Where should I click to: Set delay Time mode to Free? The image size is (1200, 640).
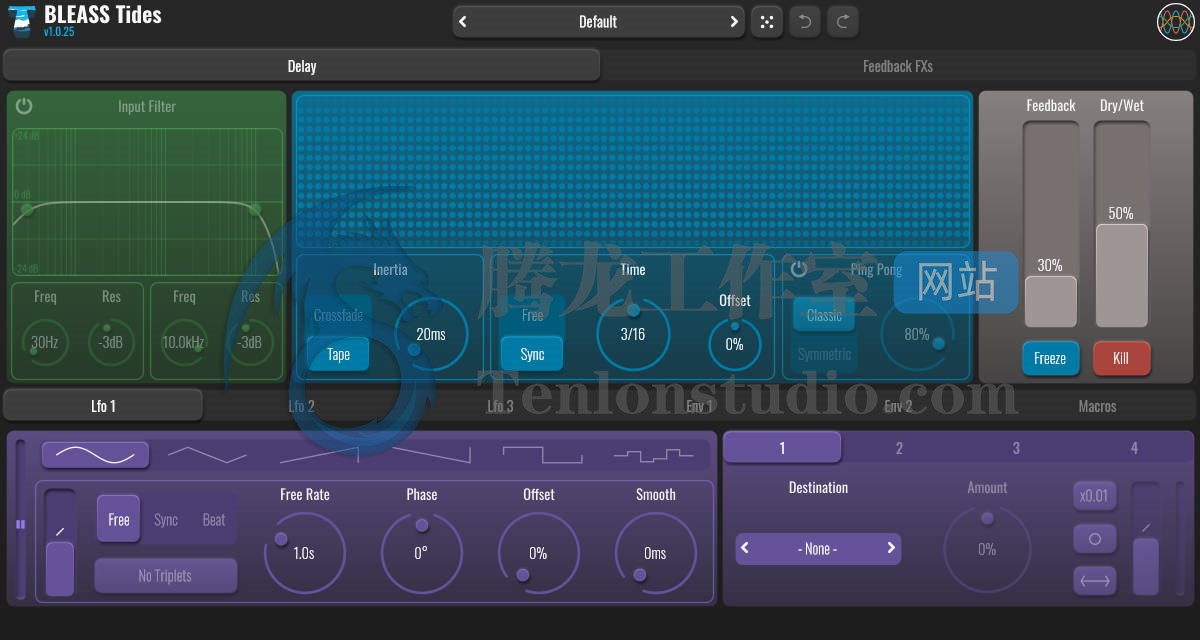(x=532, y=315)
